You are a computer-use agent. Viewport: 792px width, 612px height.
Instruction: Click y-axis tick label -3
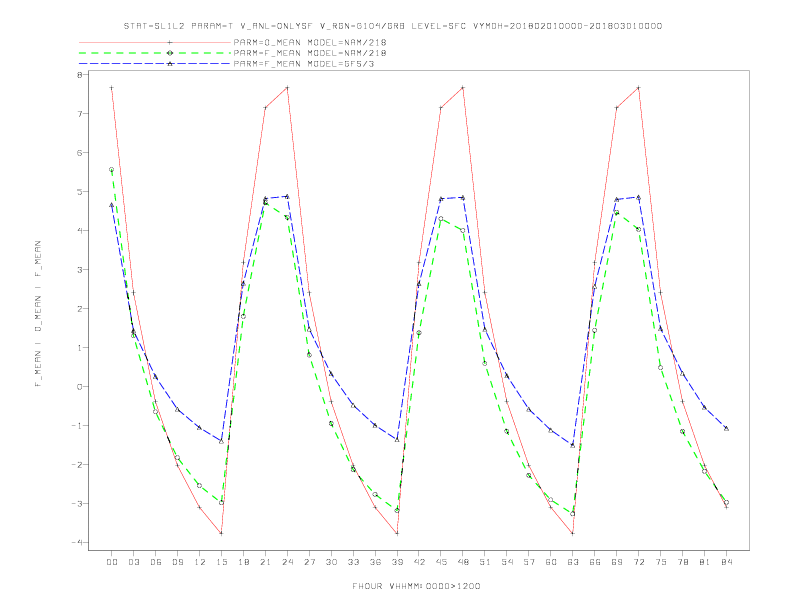tap(76, 503)
